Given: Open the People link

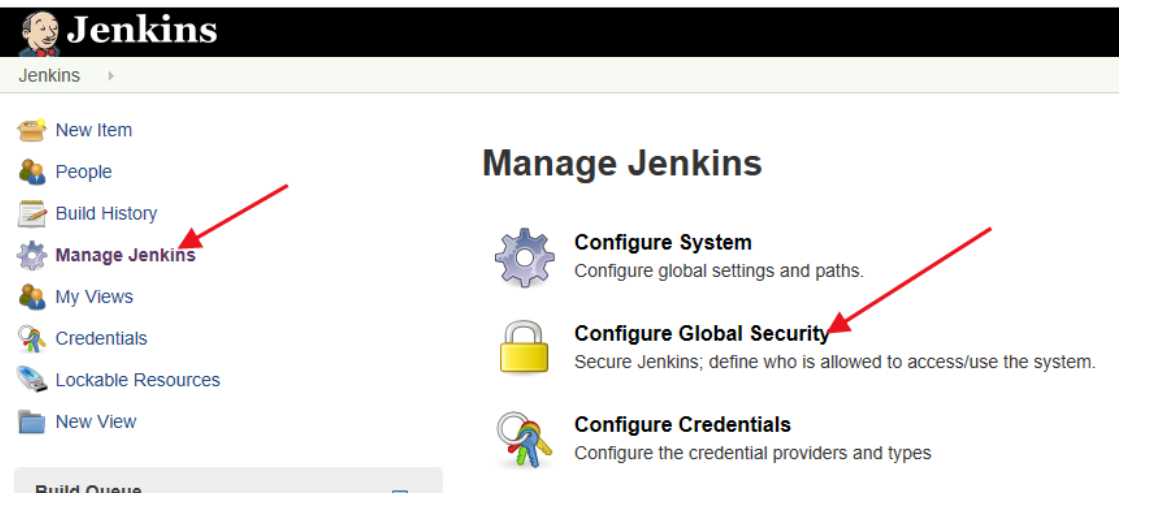Looking at the screenshot, I should click(84, 171).
